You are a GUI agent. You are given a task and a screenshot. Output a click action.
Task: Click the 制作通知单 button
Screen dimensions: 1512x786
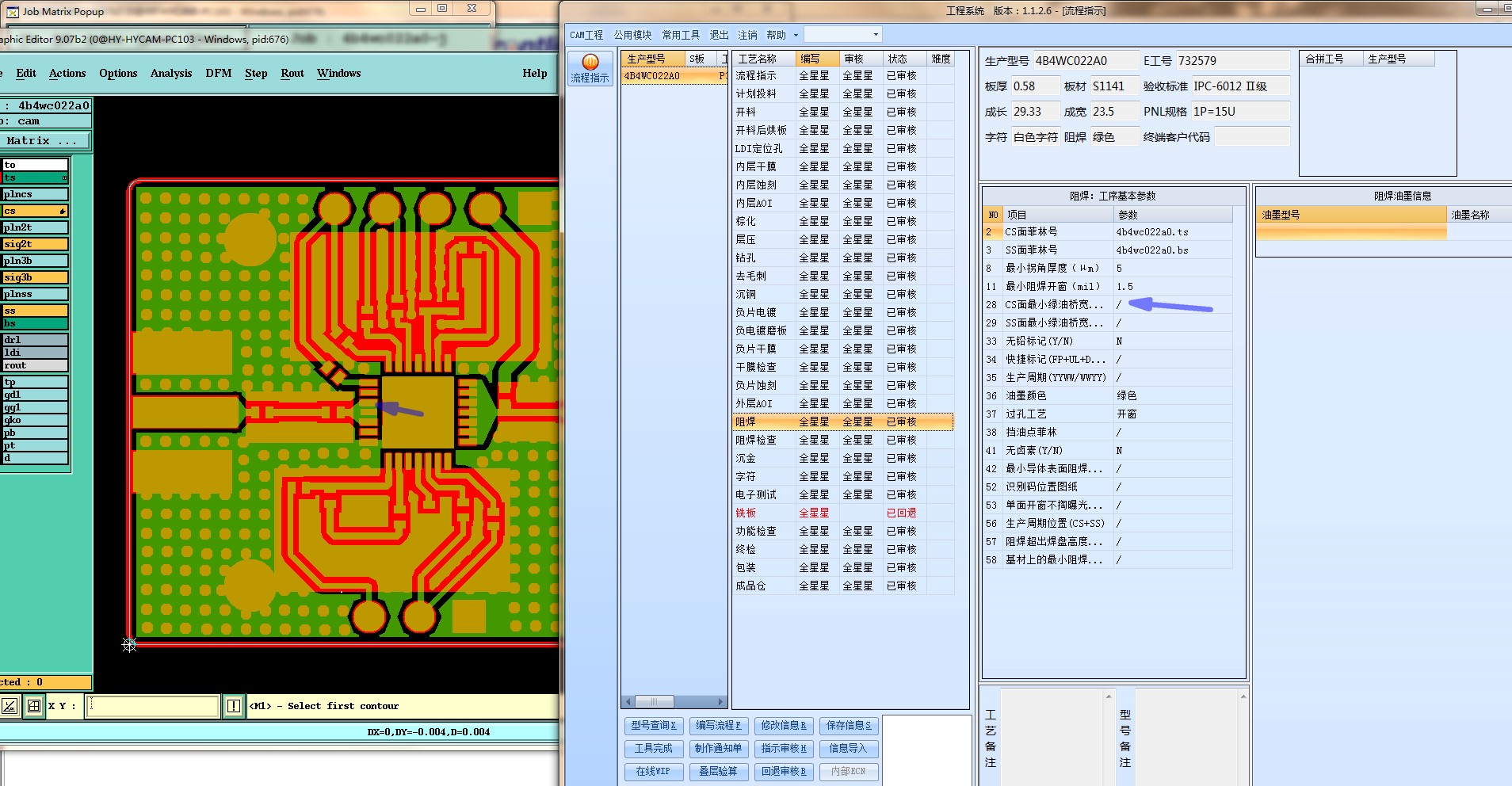(719, 749)
